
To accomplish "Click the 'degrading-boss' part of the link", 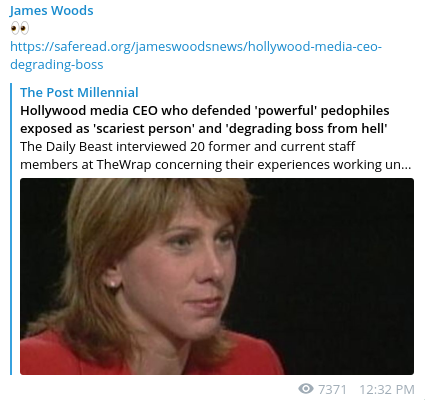I will 57,64.
